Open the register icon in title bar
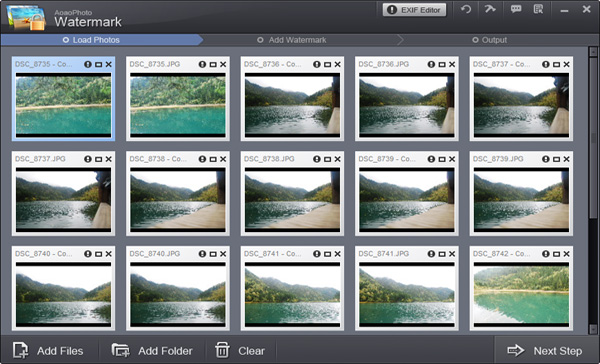Screen dimensions: 600x364 coord(538,9)
